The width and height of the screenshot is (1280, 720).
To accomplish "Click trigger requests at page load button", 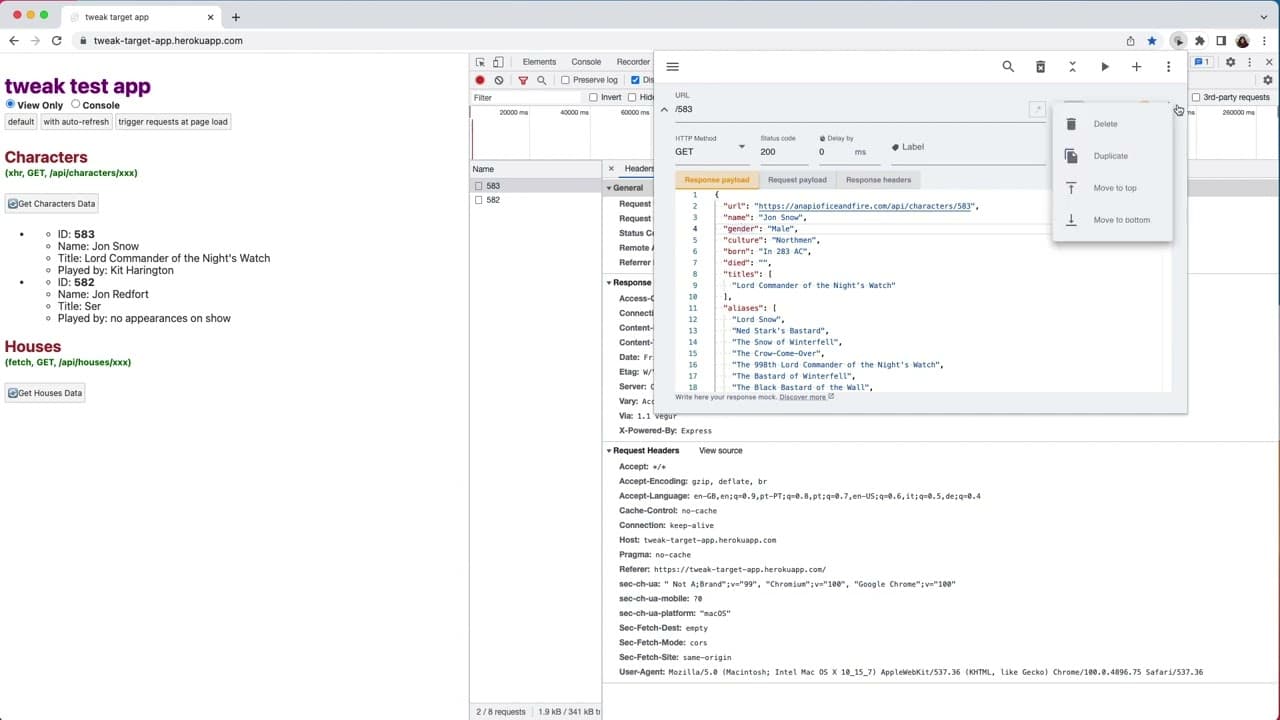I will tap(173, 122).
